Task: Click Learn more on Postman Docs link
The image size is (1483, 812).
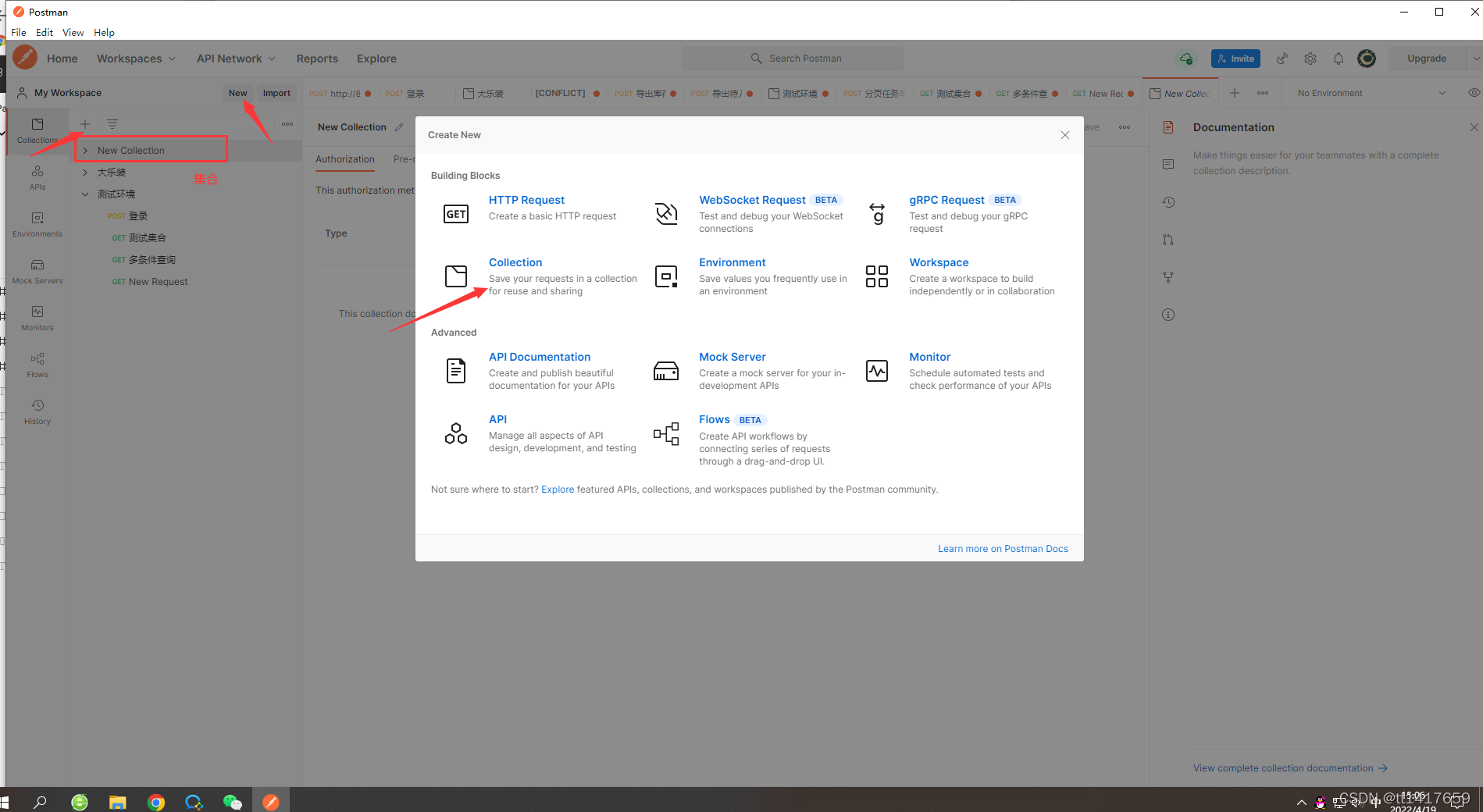Action: click(x=1003, y=549)
